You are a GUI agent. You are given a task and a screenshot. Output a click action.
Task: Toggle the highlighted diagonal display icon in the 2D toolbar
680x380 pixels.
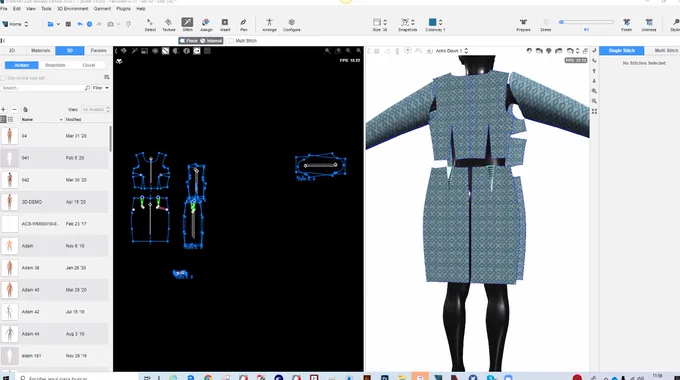165,51
